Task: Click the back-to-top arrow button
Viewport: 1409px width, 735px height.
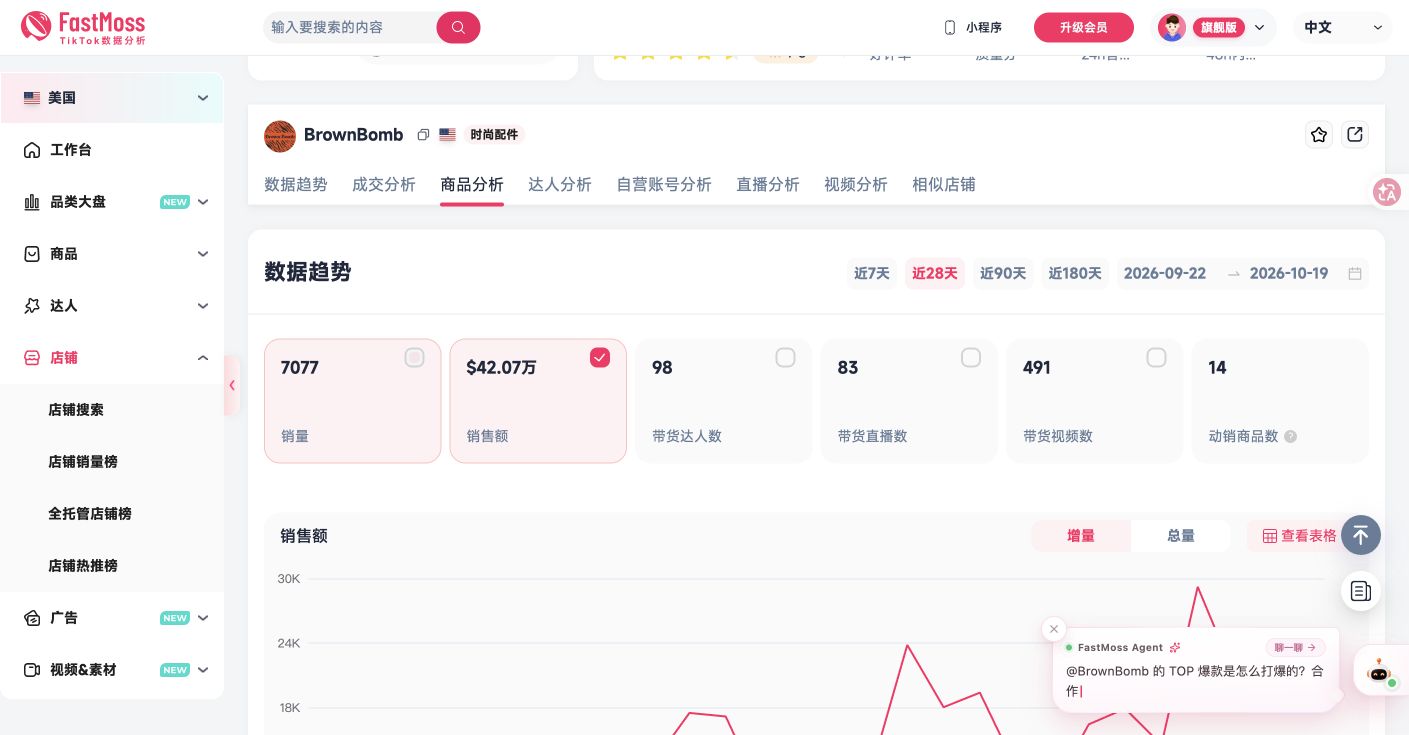Action: (1361, 535)
